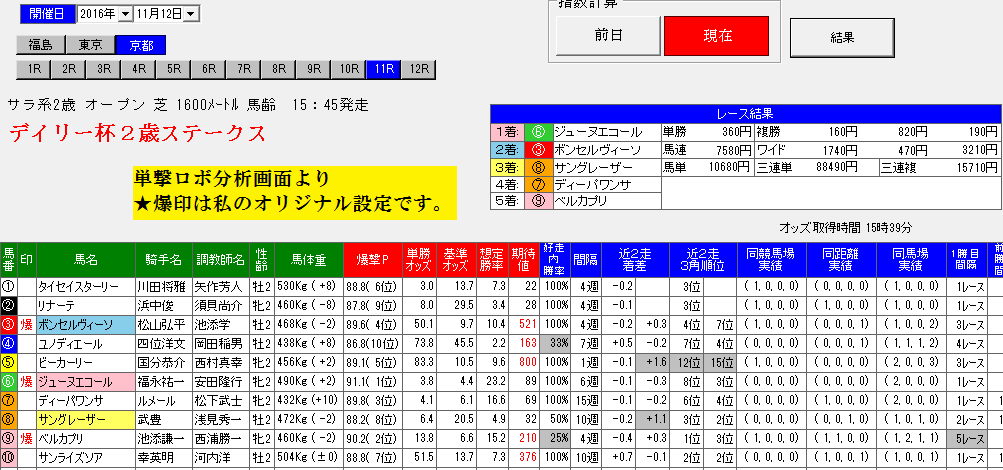Click the 開催日 label button

[48, 13]
